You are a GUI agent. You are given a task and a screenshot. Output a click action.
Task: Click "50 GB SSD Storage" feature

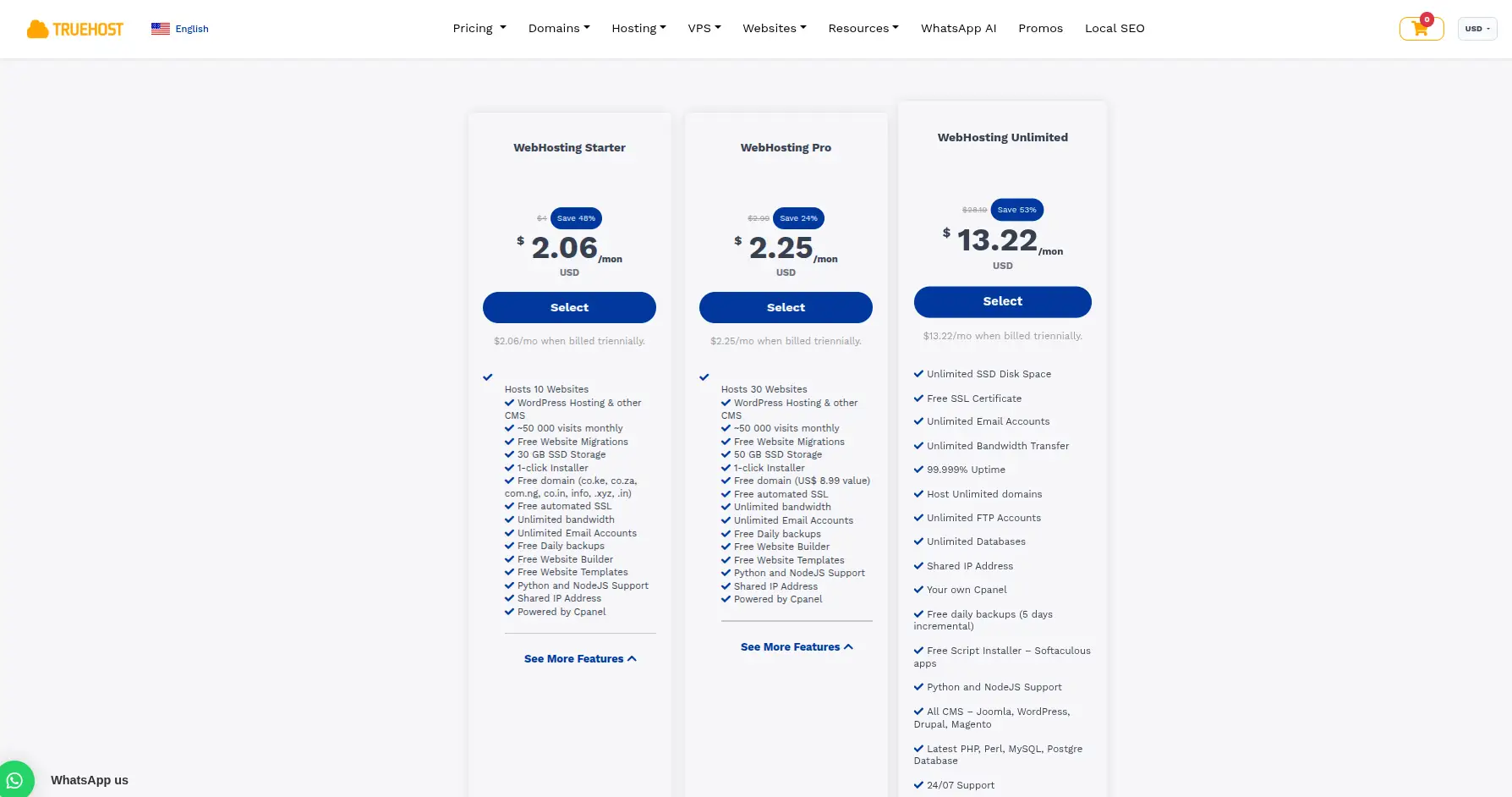[778, 454]
